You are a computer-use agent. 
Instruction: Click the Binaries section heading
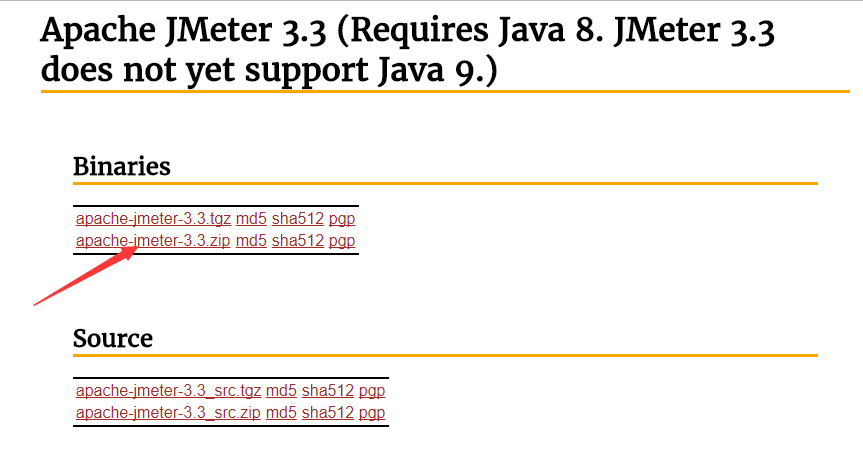(122, 166)
